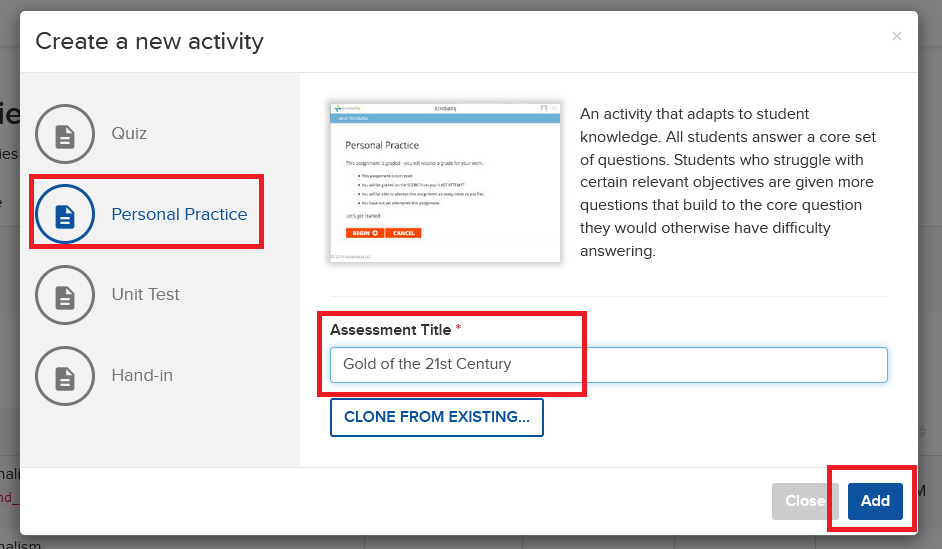Click the Create a new activity heading
The image size is (942, 549).
click(150, 41)
